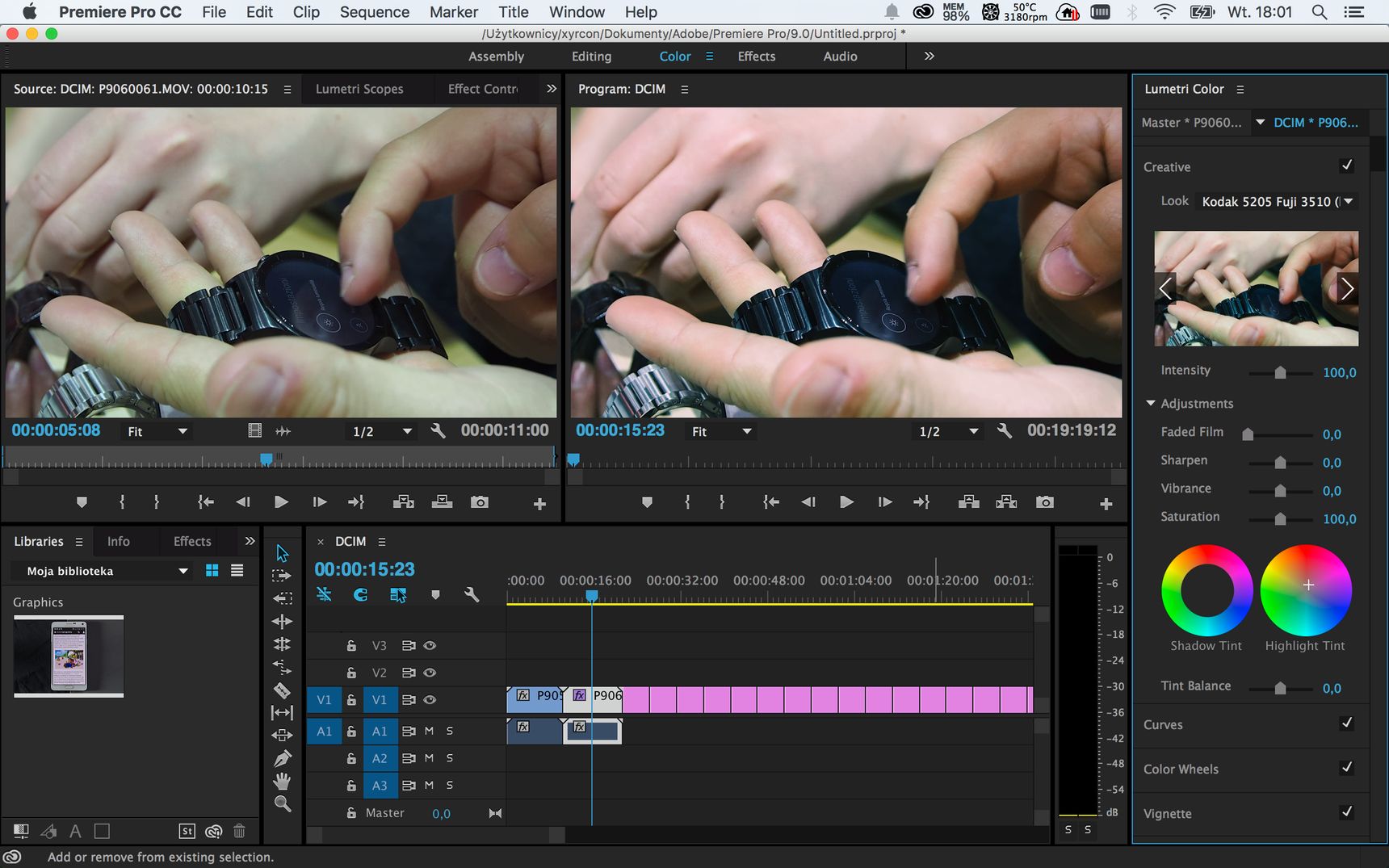Switch to Audio workspace
The height and width of the screenshot is (868, 1389).
840,57
